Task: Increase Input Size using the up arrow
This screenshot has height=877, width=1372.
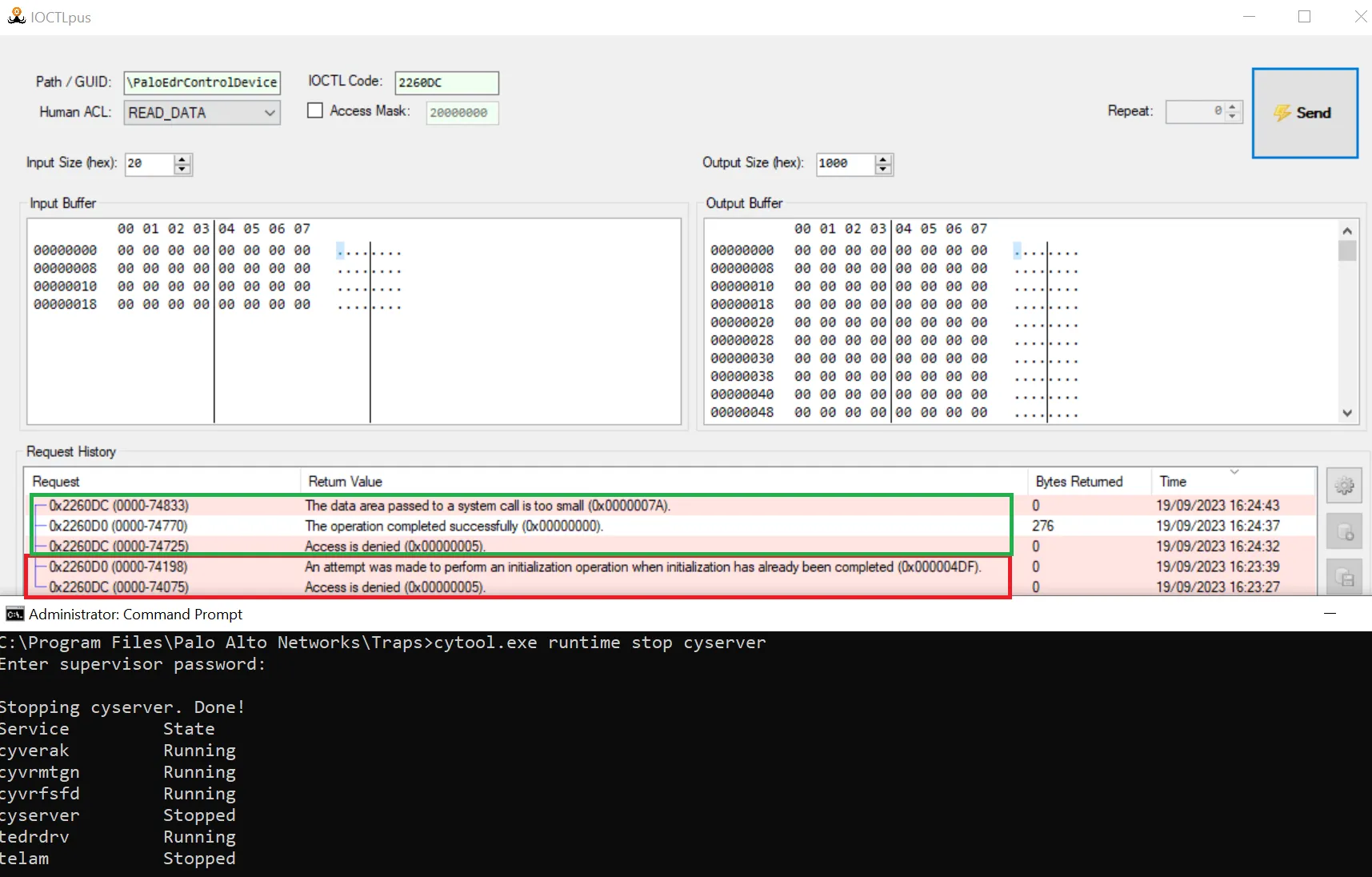Action: 182,159
